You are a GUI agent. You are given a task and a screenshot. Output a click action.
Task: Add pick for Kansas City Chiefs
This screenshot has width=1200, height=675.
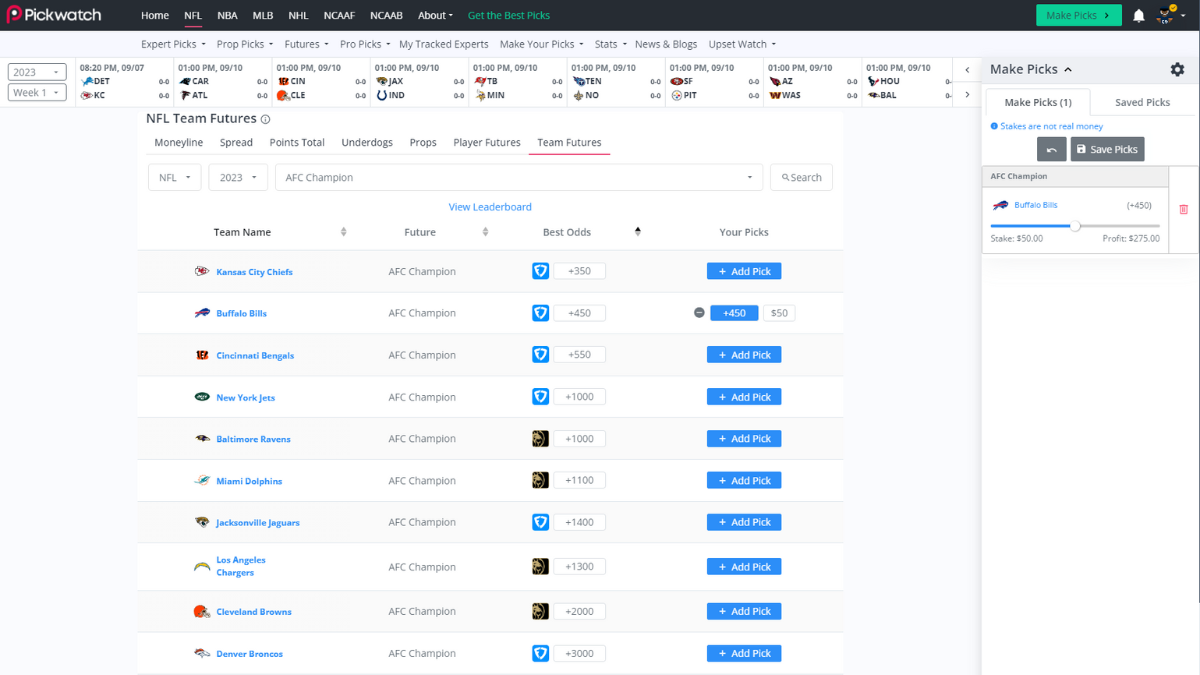[x=744, y=271]
